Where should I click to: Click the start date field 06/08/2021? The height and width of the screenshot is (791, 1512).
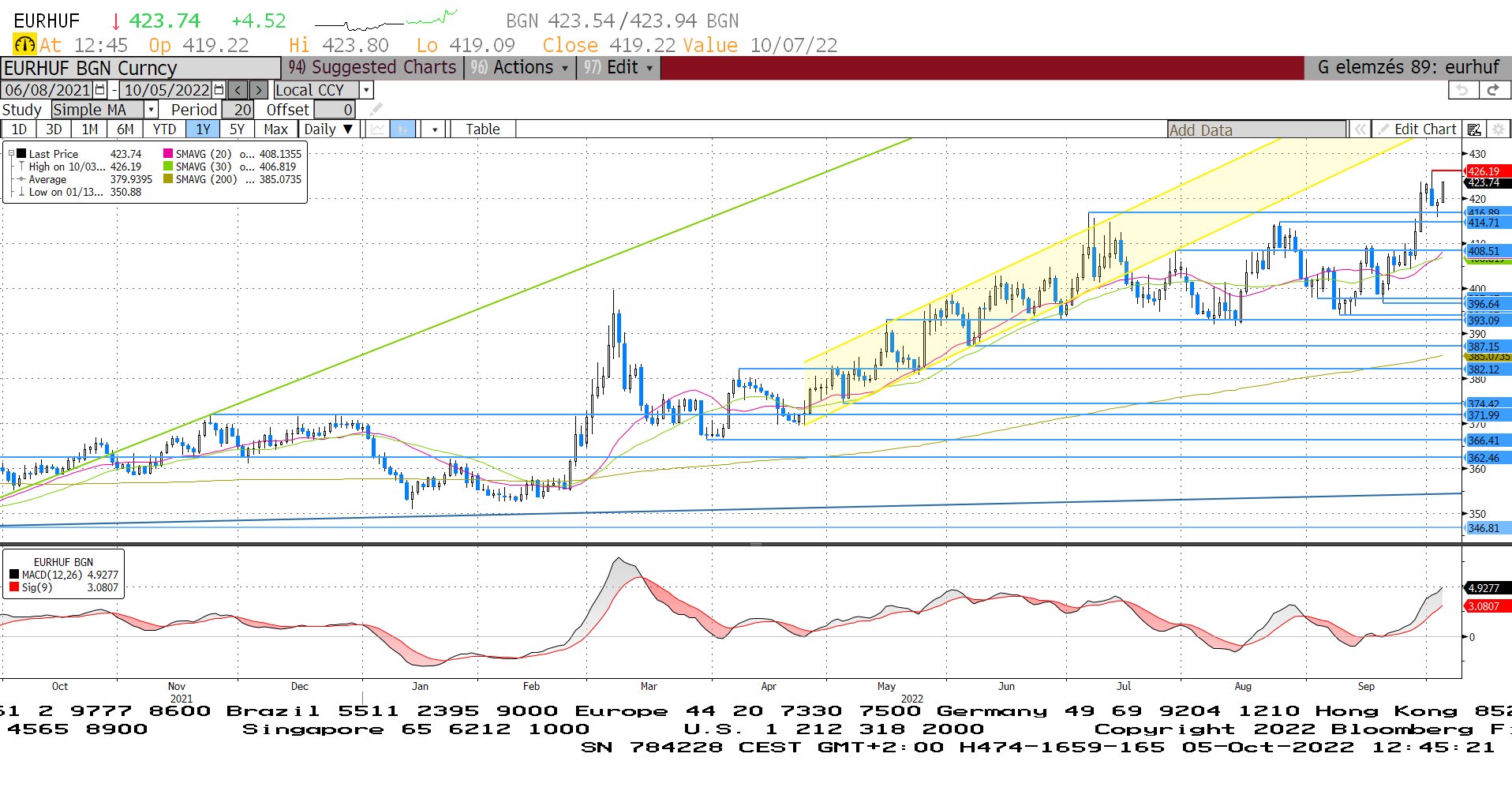[x=47, y=90]
